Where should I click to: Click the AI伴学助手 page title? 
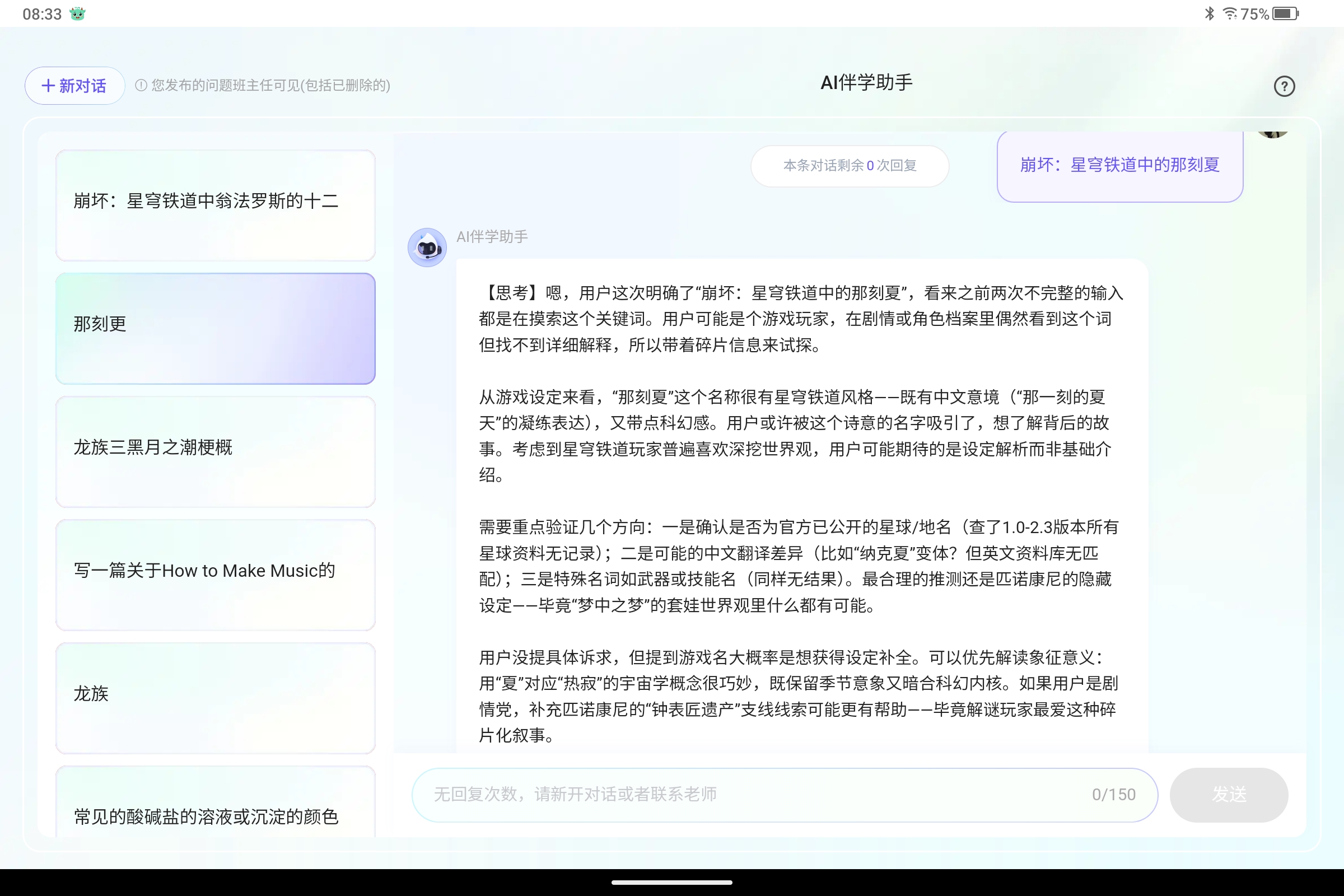coord(867,83)
